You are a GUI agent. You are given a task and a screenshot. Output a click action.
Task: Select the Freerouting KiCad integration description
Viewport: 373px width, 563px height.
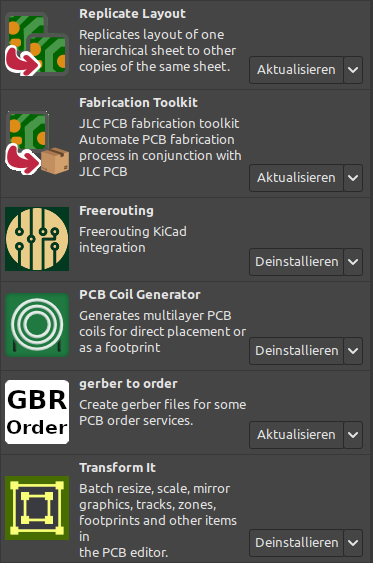point(133,239)
